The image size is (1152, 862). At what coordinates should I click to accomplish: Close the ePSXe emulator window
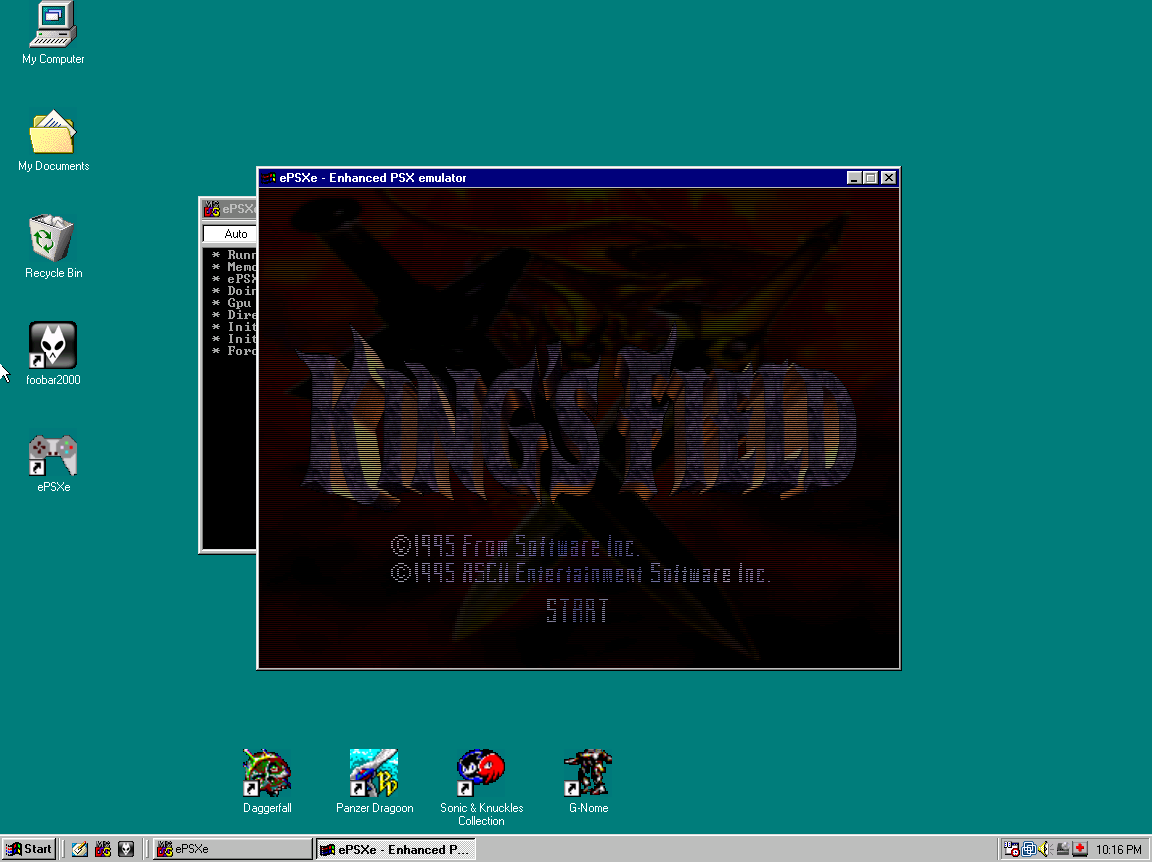(x=888, y=178)
